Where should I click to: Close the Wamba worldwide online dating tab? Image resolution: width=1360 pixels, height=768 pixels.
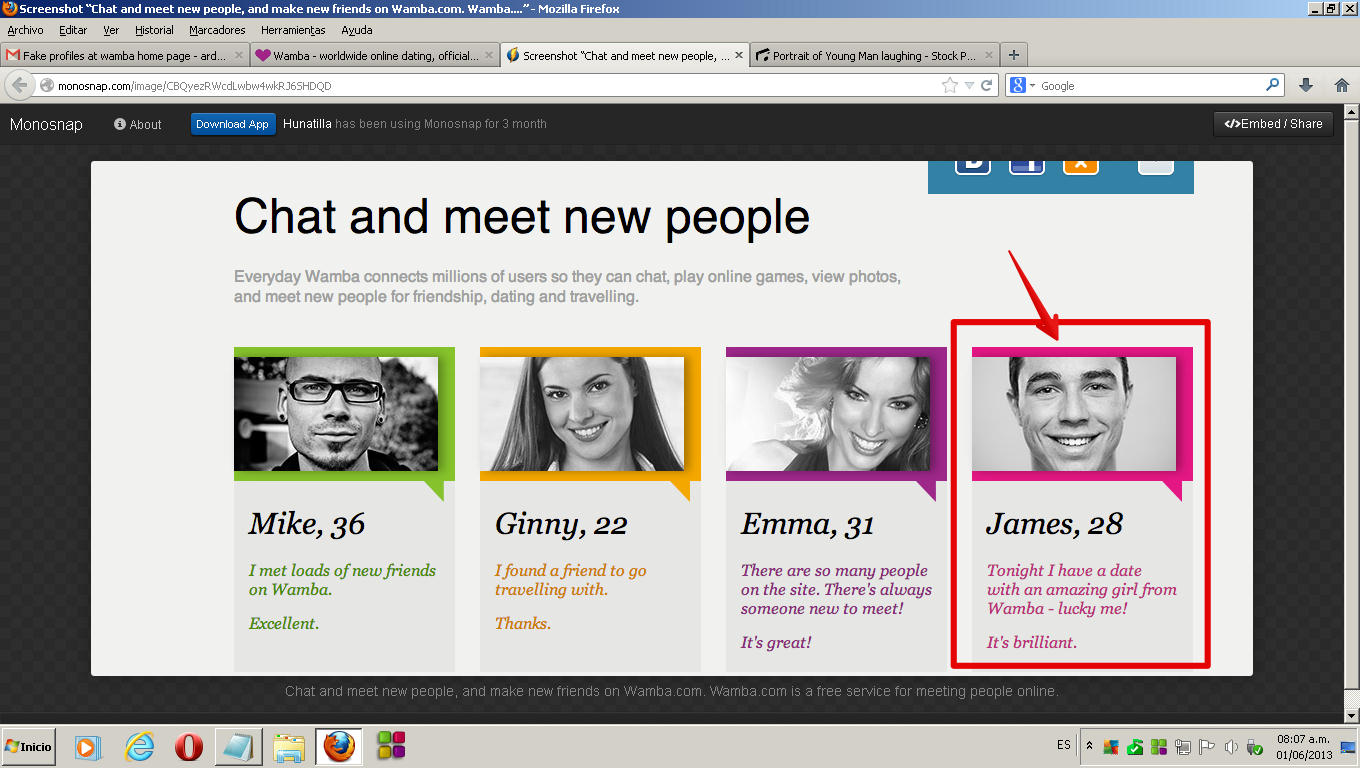point(488,56)
